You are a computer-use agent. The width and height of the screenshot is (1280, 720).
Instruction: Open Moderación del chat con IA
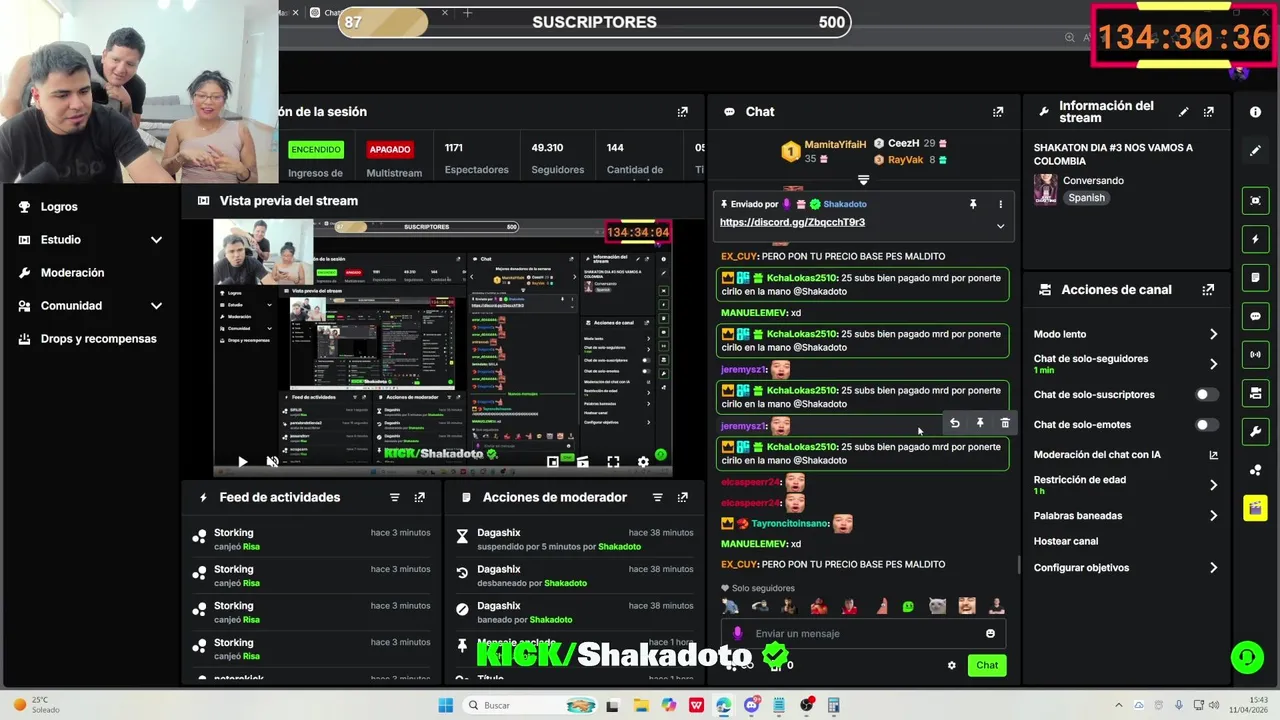point(1126,455)
